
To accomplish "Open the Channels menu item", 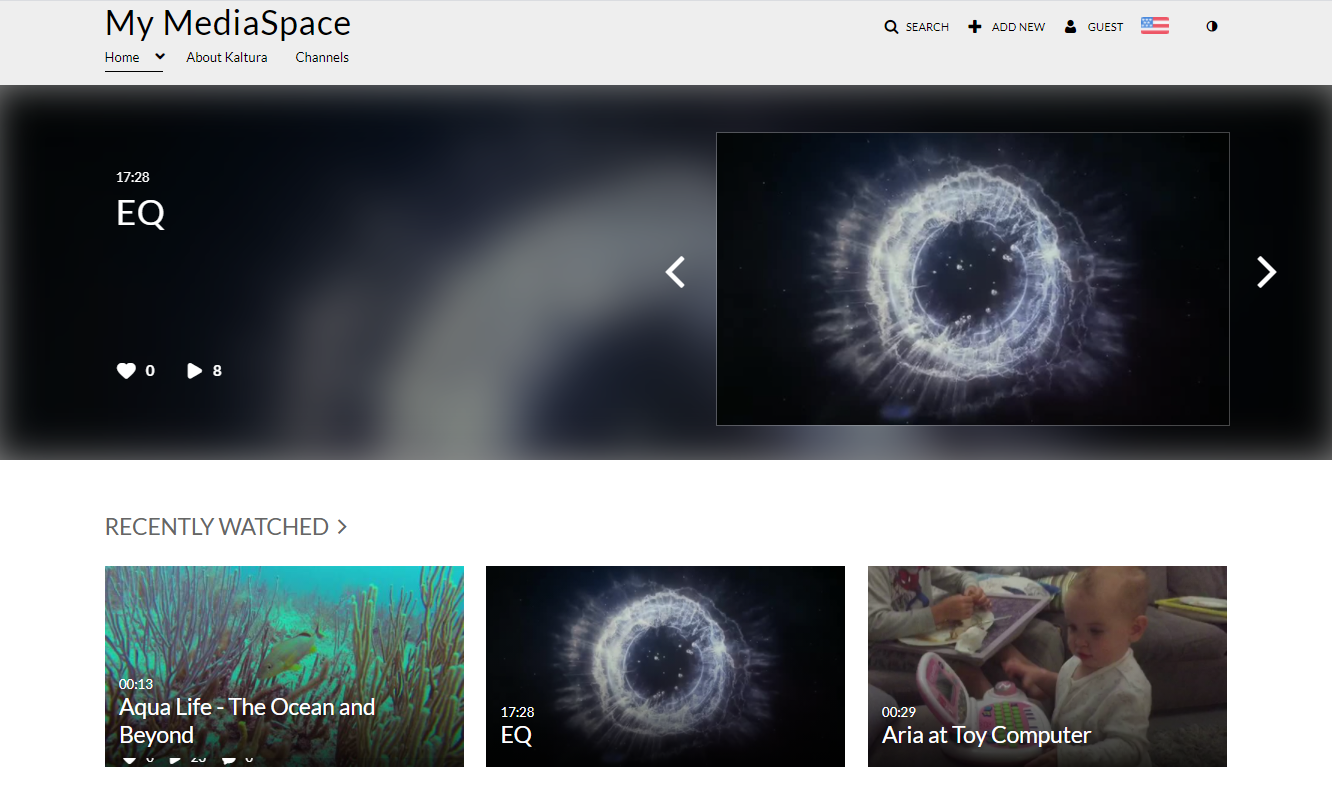I will point(322,57).
